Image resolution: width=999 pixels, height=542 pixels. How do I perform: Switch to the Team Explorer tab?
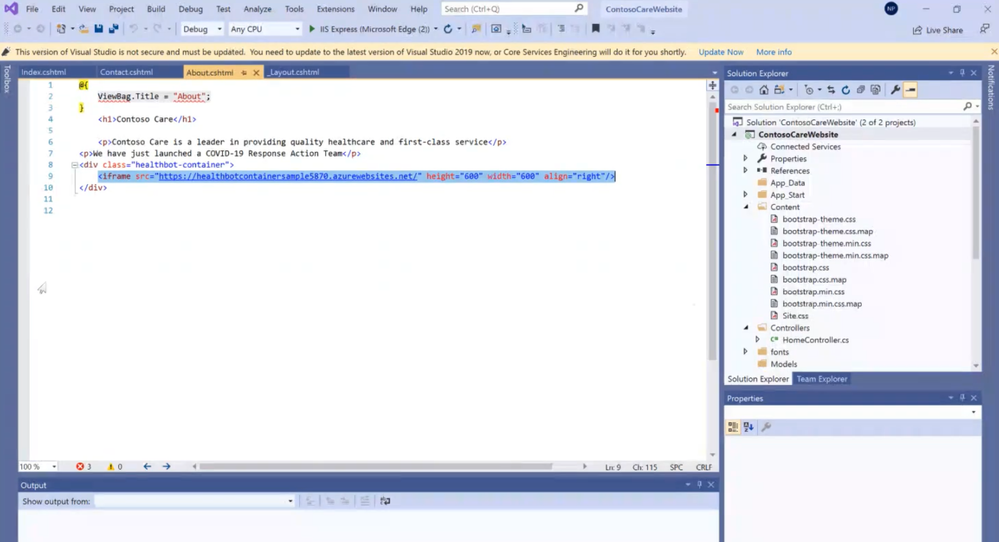pos(822,379)
